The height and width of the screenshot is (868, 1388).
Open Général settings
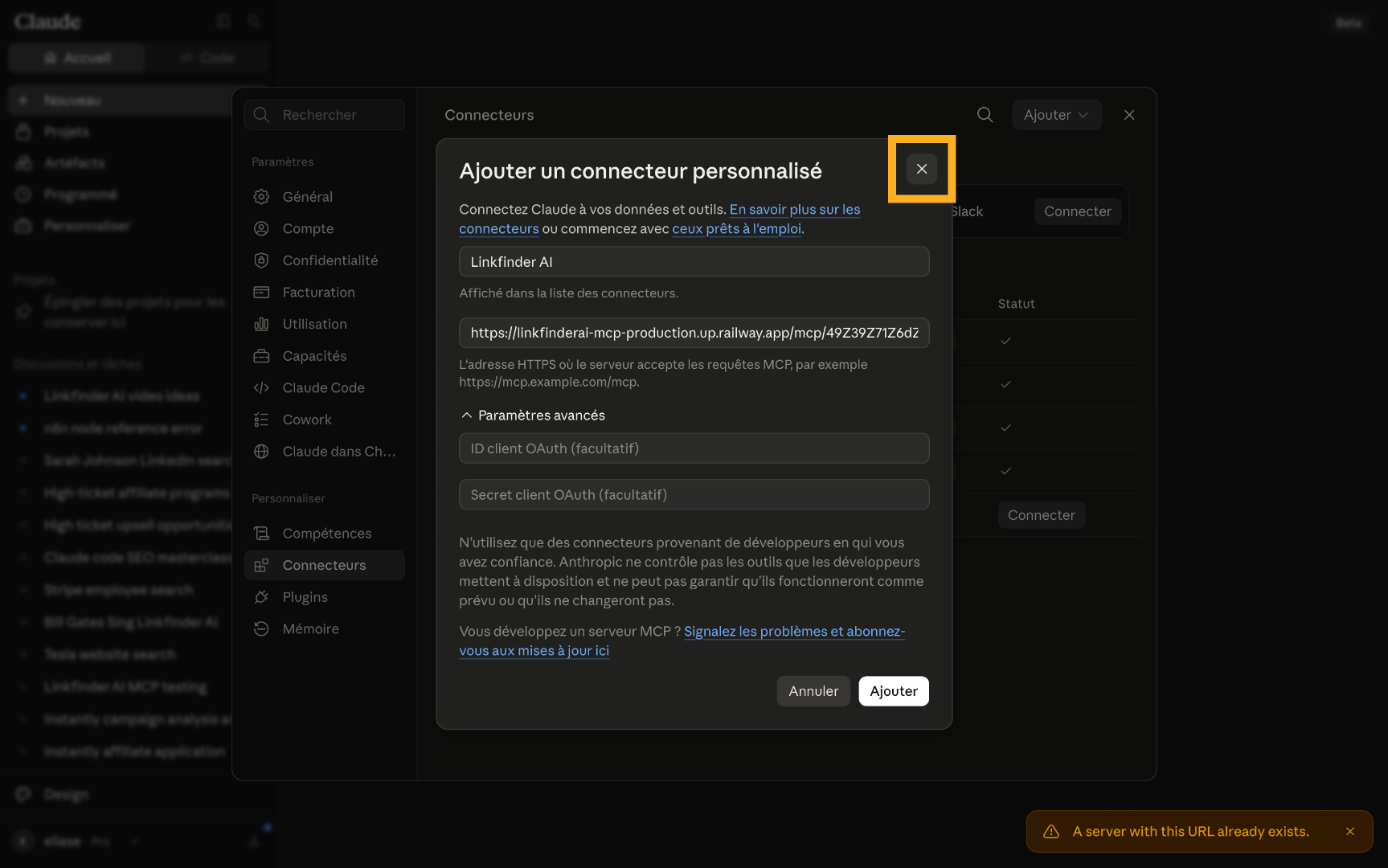(325, 197)
